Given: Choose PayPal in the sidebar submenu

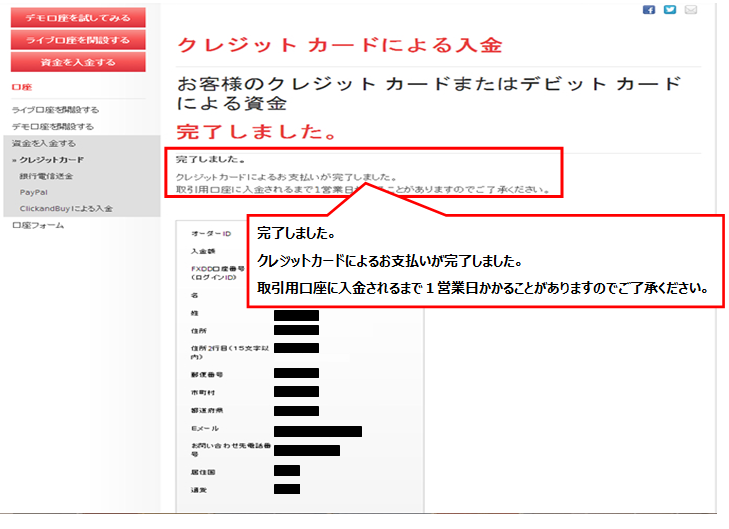Looking at the screenshot, I should [34, 192].
